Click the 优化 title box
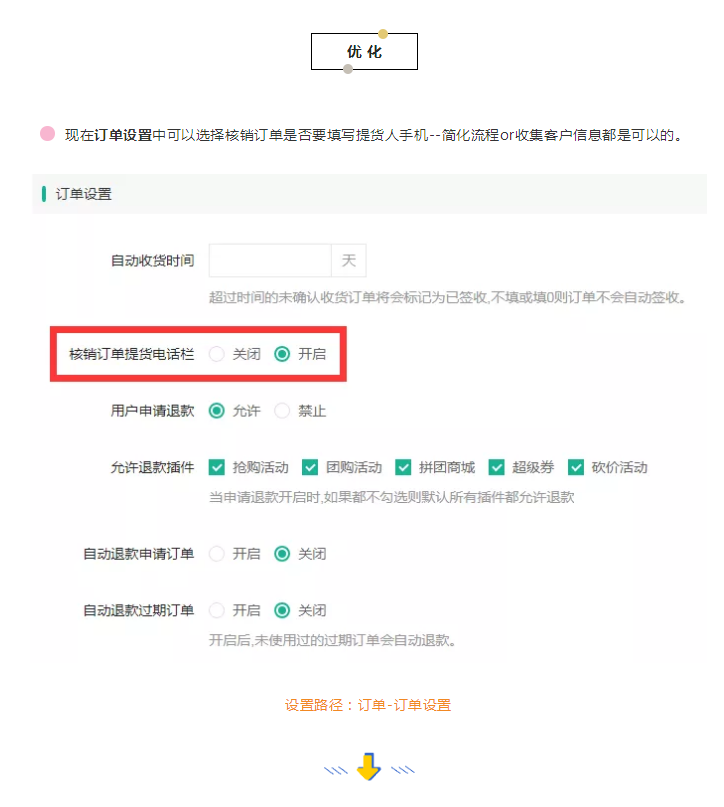 pyautogui.click(x=364, y=51)
